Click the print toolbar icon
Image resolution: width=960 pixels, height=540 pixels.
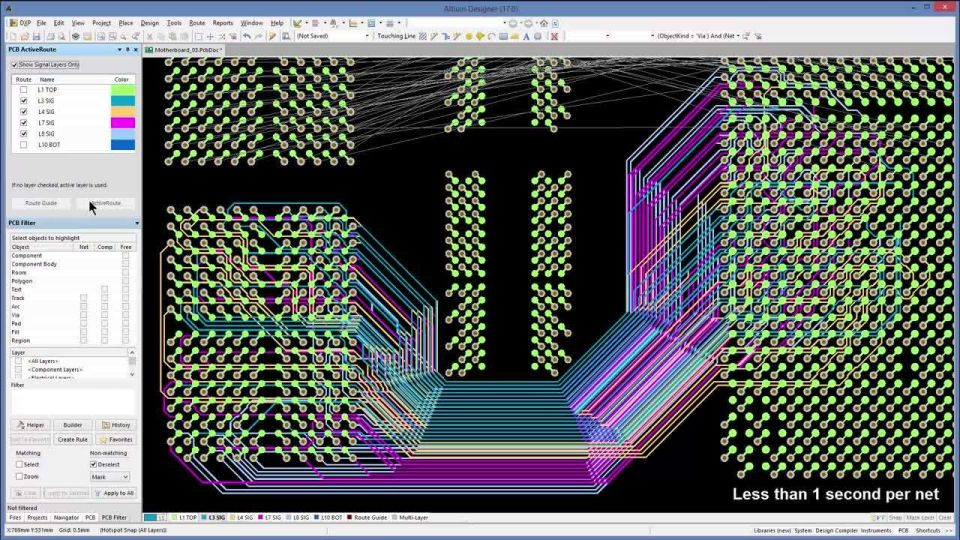50,36
